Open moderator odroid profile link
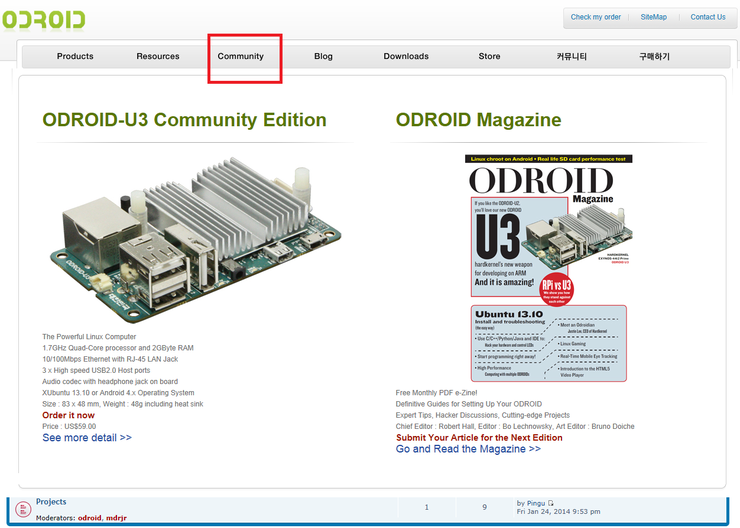The height and width of the screenshot is (528, 740). [90, 518]
